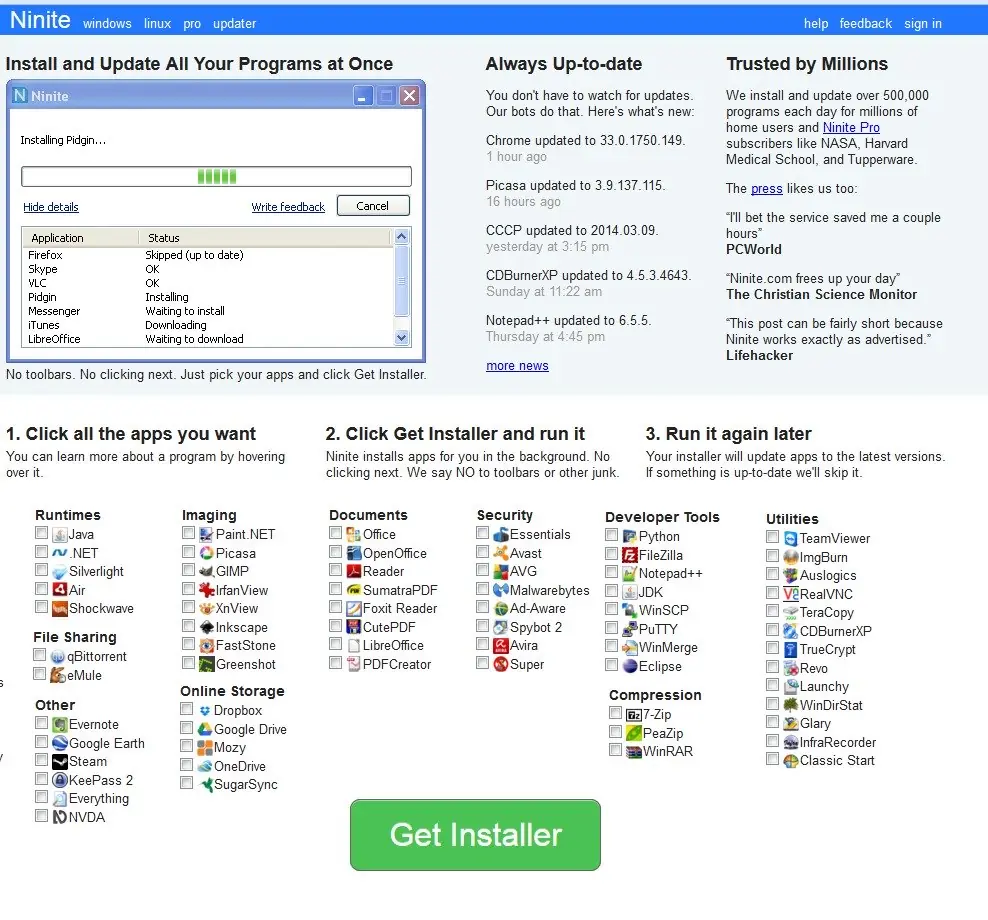The image size is (988, 920).
Task: Click the Get Installer button
Action: (x=475, y=835)
